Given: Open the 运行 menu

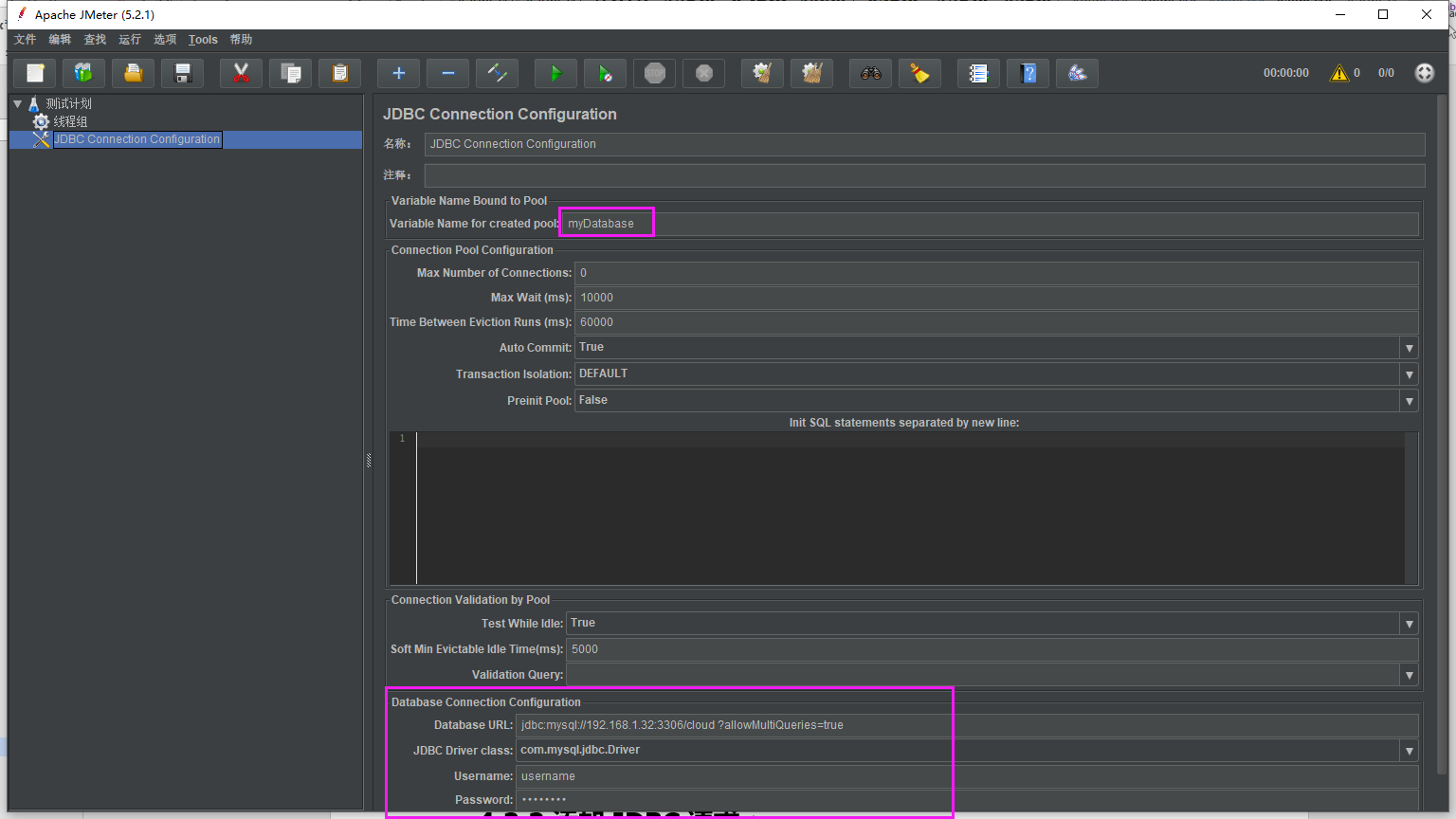Looking at the screenshot, I should pyautogui.click(x=130, y=39).
